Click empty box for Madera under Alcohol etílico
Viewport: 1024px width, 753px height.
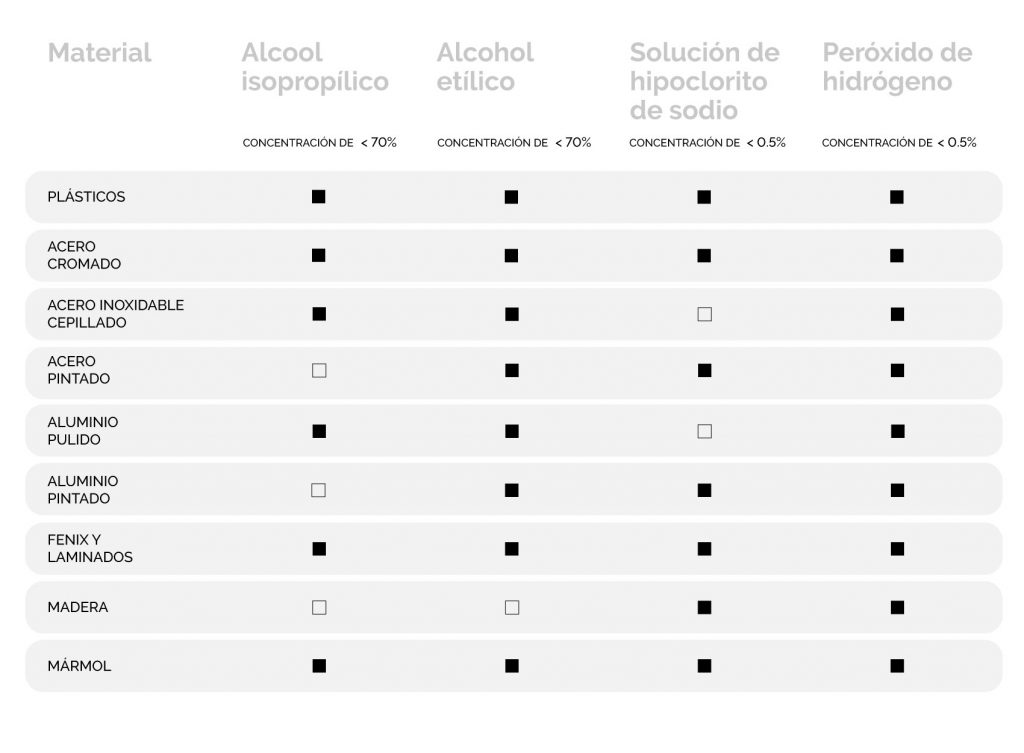512,607
